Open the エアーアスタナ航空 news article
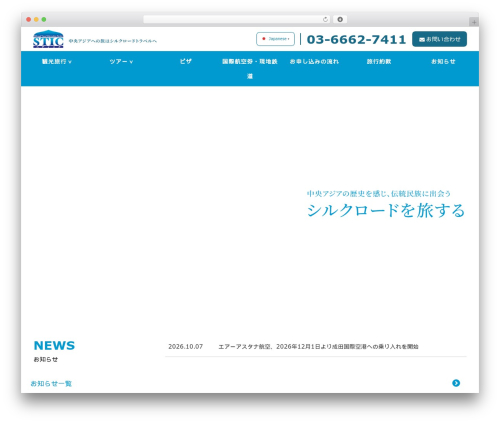 318,347
